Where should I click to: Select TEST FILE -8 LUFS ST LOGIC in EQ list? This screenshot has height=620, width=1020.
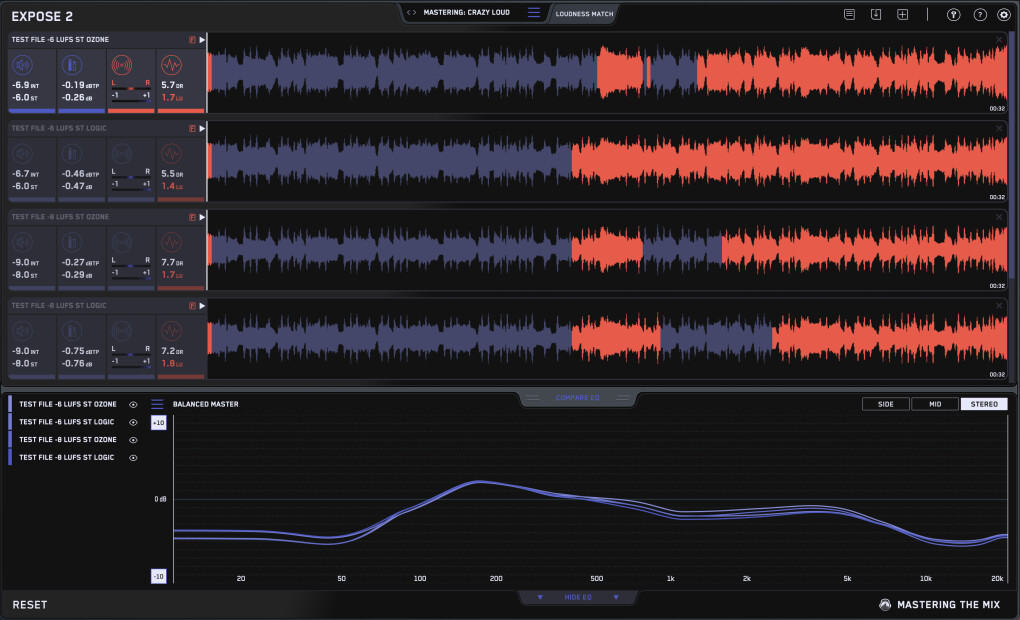click(x=66, y=457)
